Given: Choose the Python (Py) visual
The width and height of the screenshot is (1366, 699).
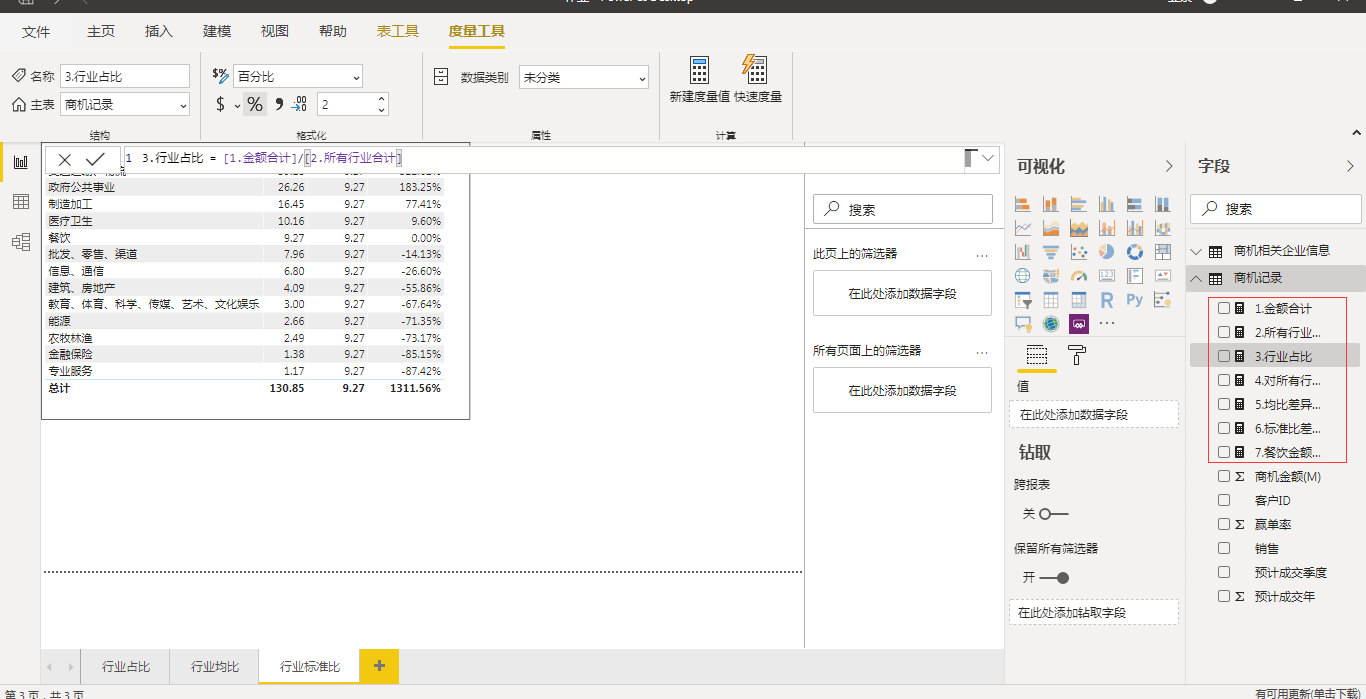Looking at the screenshot, I should coord(1135,300).
